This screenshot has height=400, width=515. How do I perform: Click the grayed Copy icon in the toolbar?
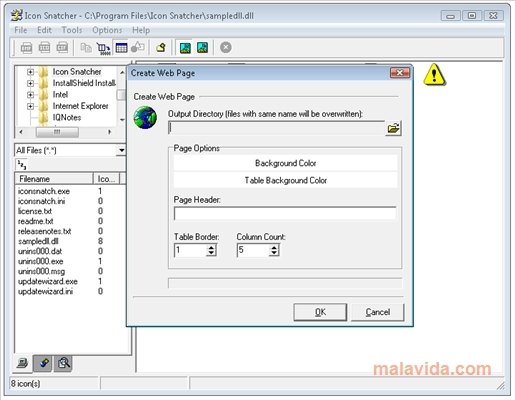[86, 48]
